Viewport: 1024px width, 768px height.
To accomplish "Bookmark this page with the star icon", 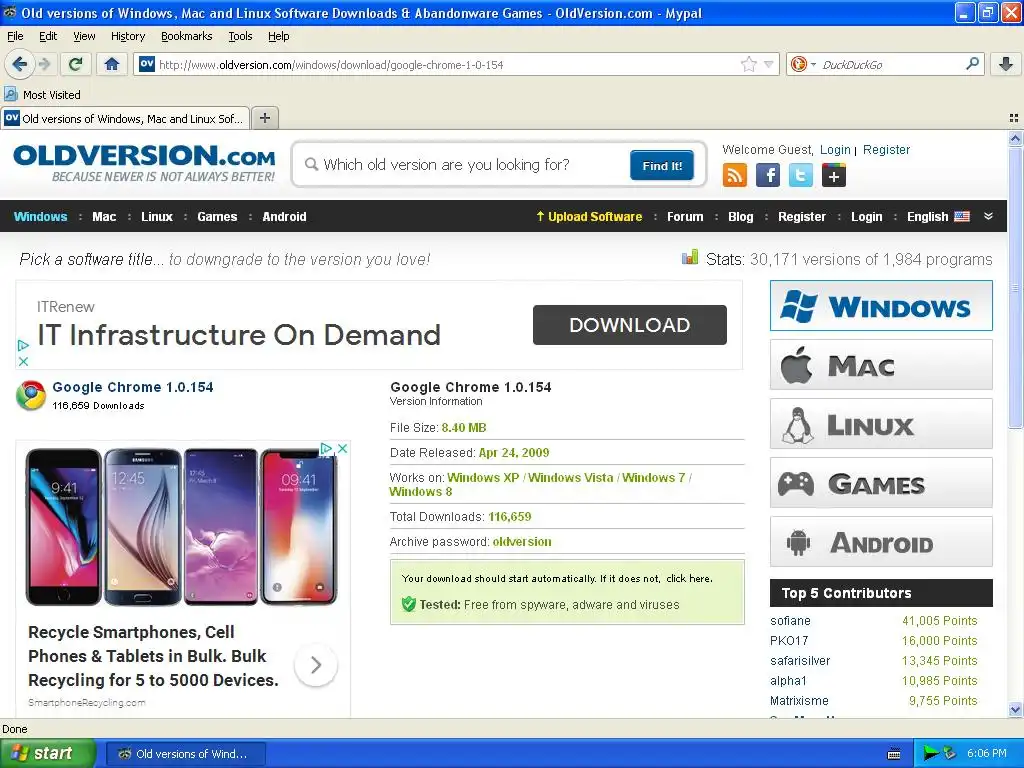I will point(748,64).
